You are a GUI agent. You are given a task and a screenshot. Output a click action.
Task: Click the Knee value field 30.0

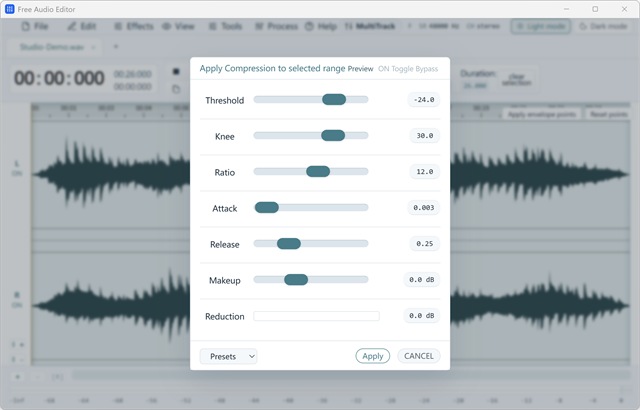tap(424, 135)
